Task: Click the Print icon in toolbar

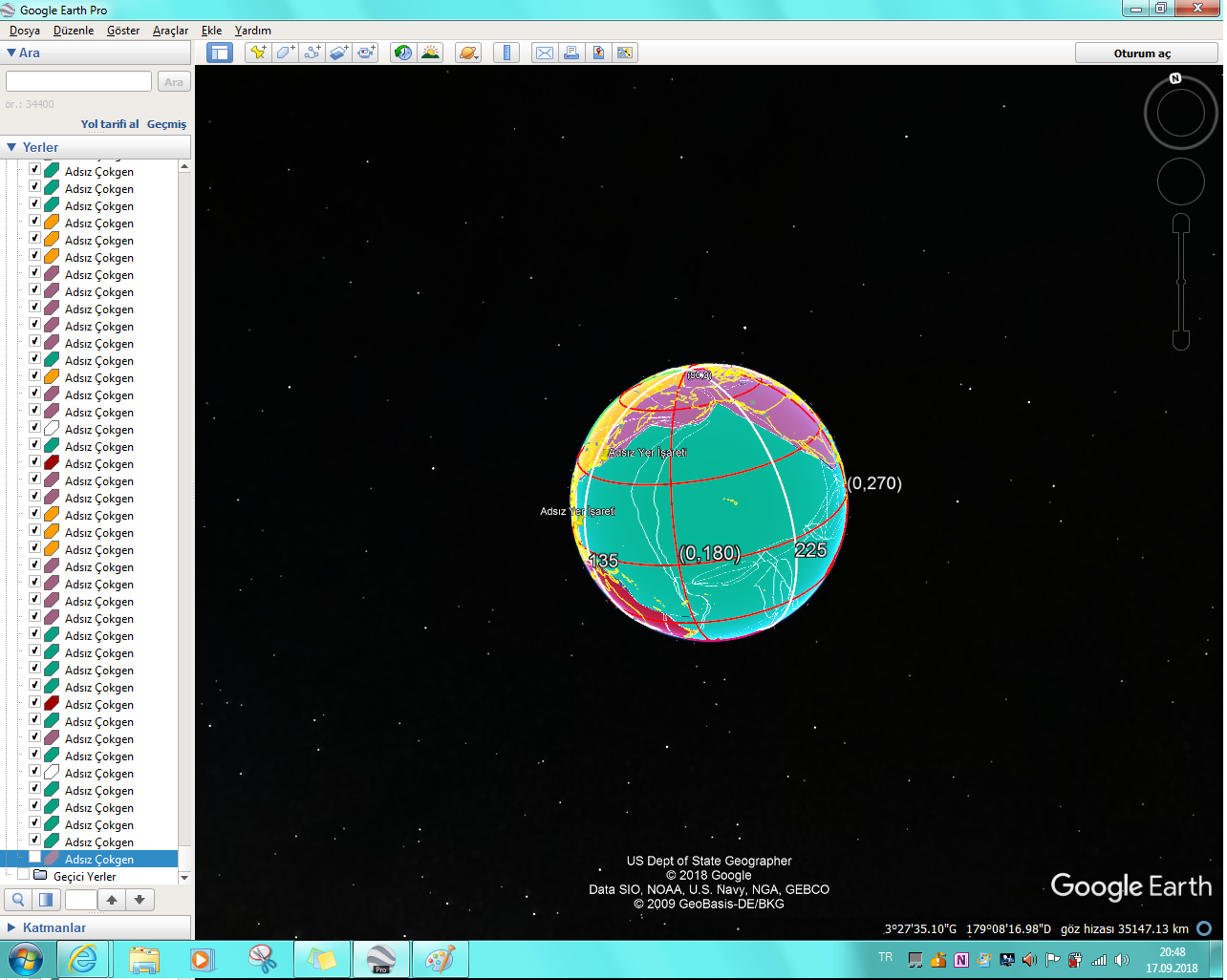Action: [x=571, y=53]
